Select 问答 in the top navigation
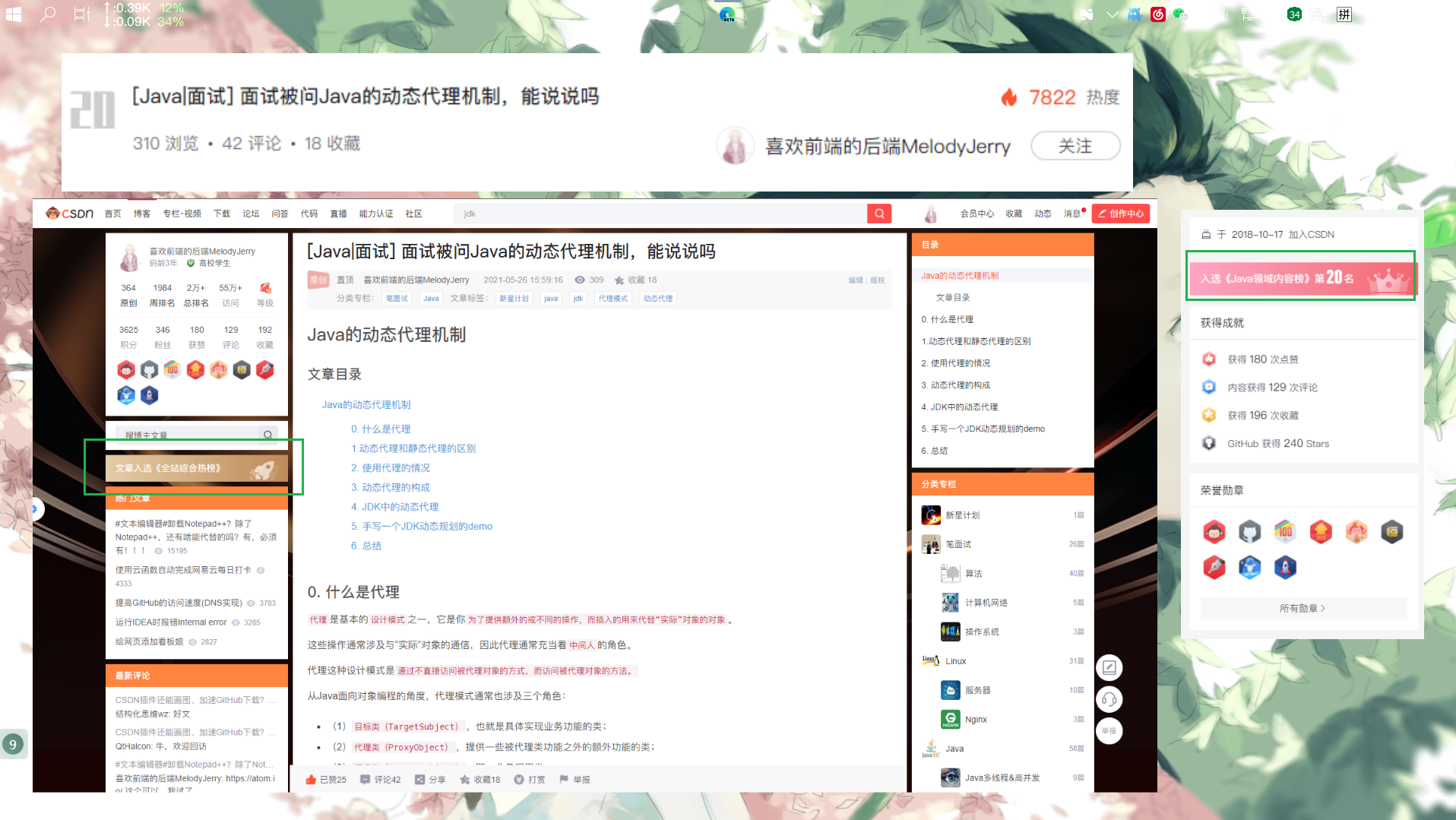1456x820 pixels. point(280,214)
